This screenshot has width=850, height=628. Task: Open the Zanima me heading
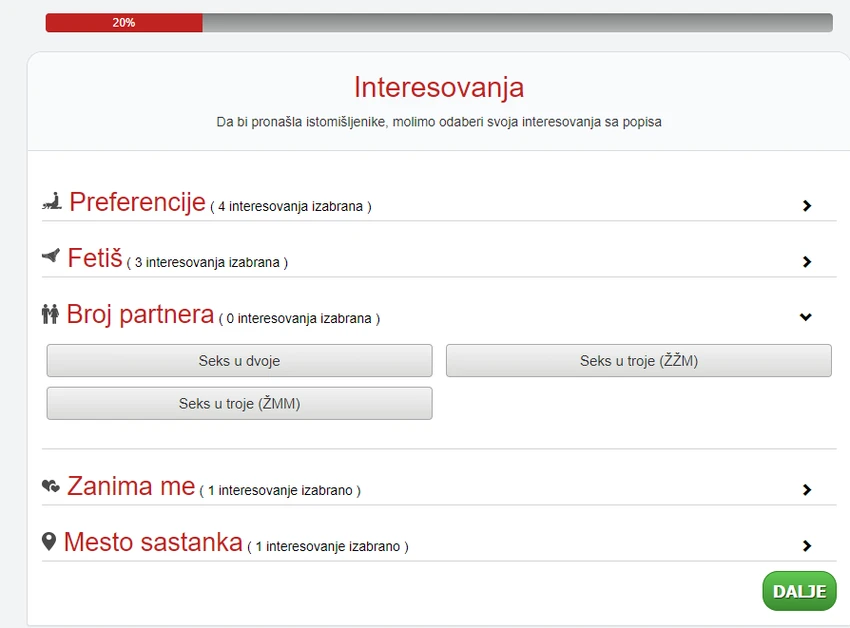coord(131,486)
